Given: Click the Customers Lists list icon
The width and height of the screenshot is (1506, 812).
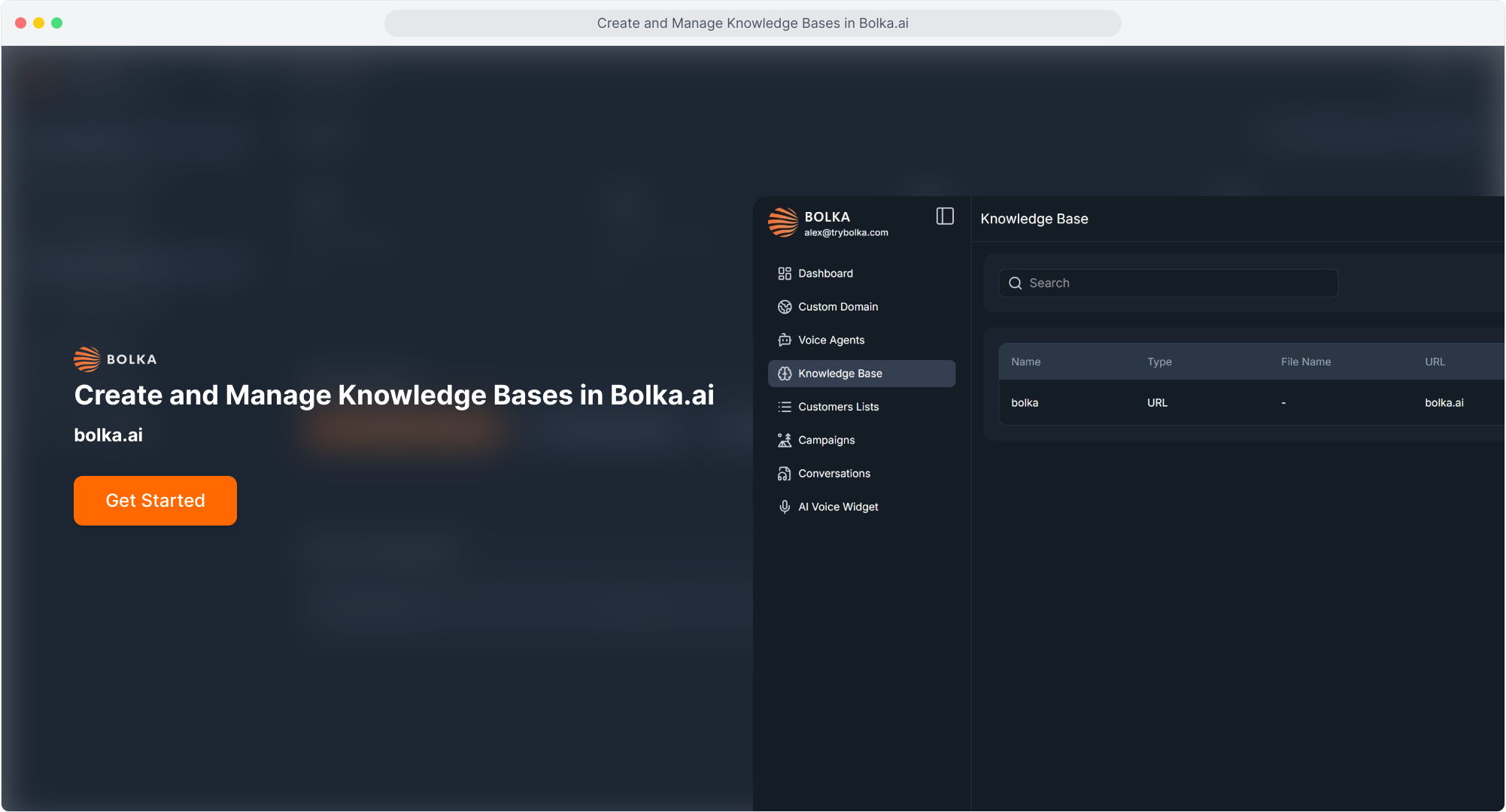Looking at the screenshot, I should [785, 407].
